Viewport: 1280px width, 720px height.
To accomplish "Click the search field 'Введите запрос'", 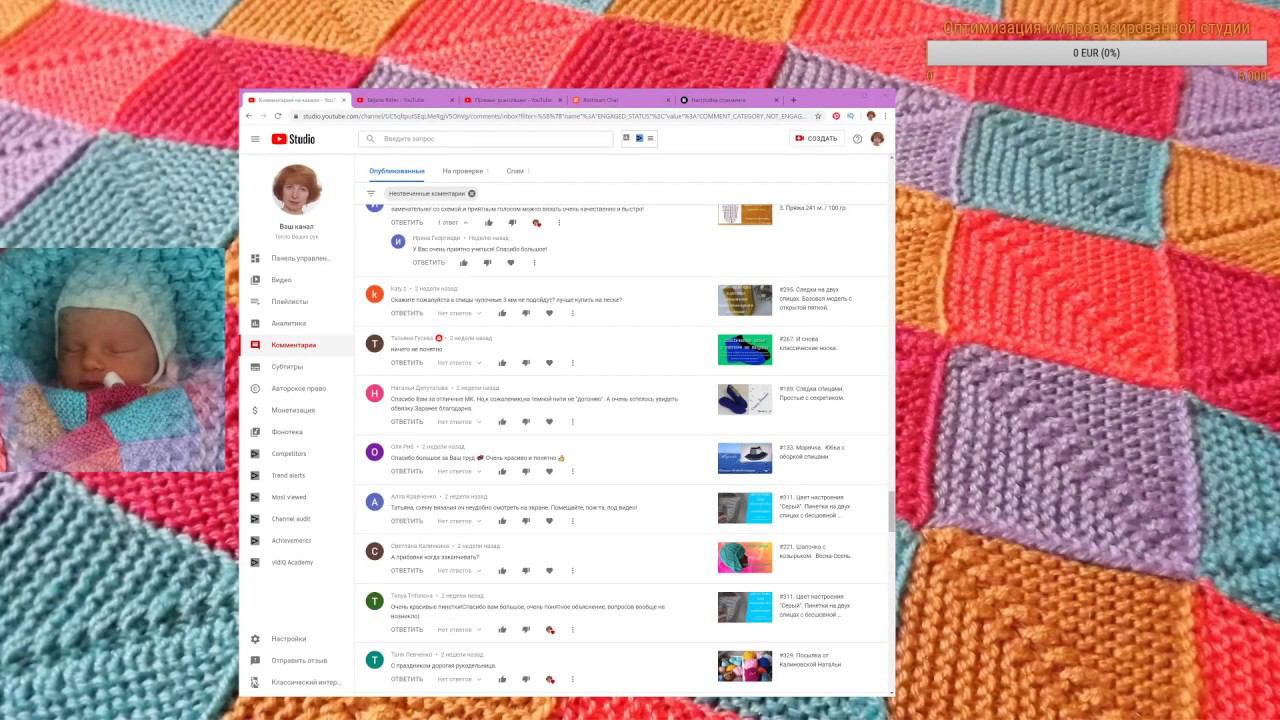I will point(486,139).
